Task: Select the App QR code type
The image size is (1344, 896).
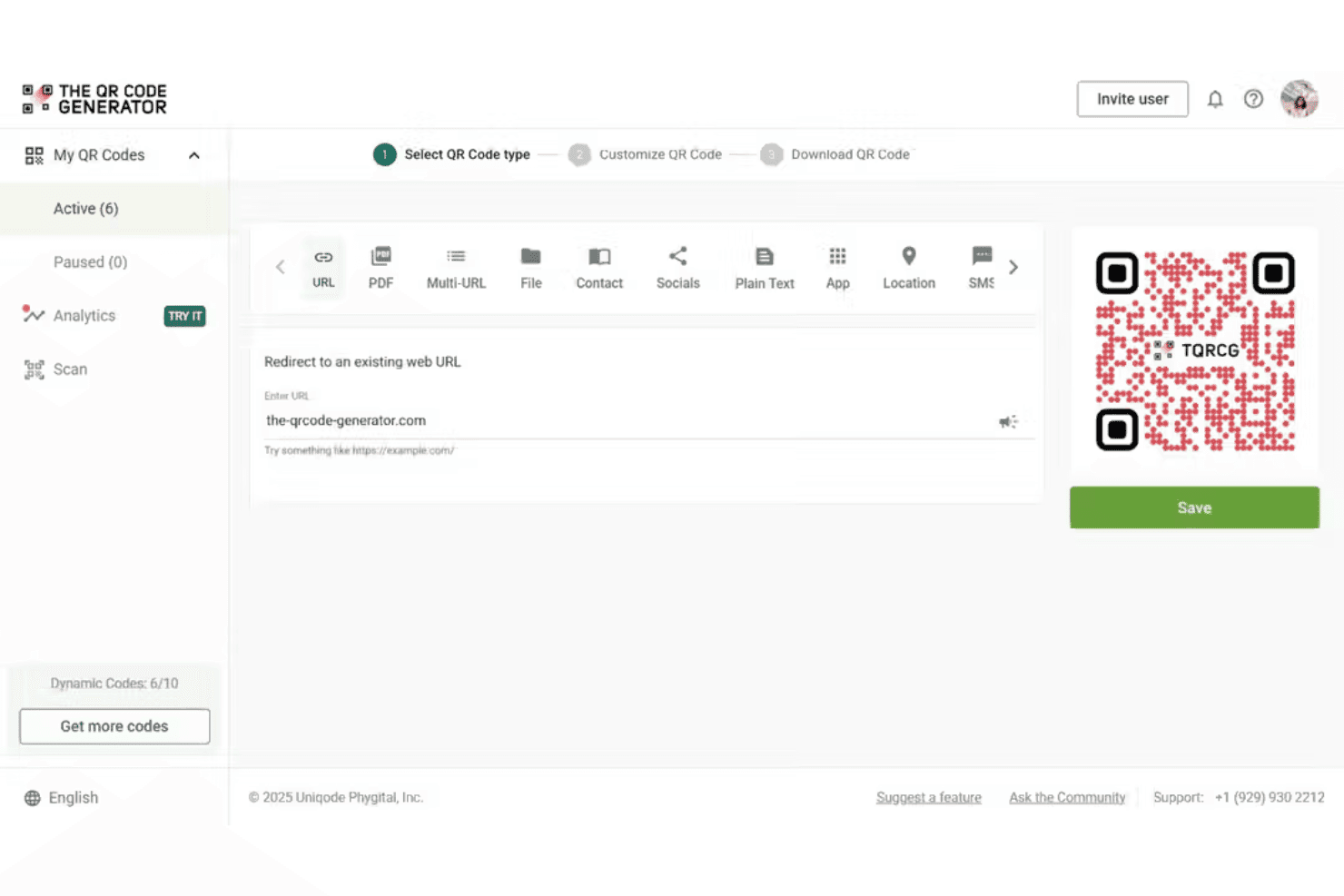Action: [837, 268]
